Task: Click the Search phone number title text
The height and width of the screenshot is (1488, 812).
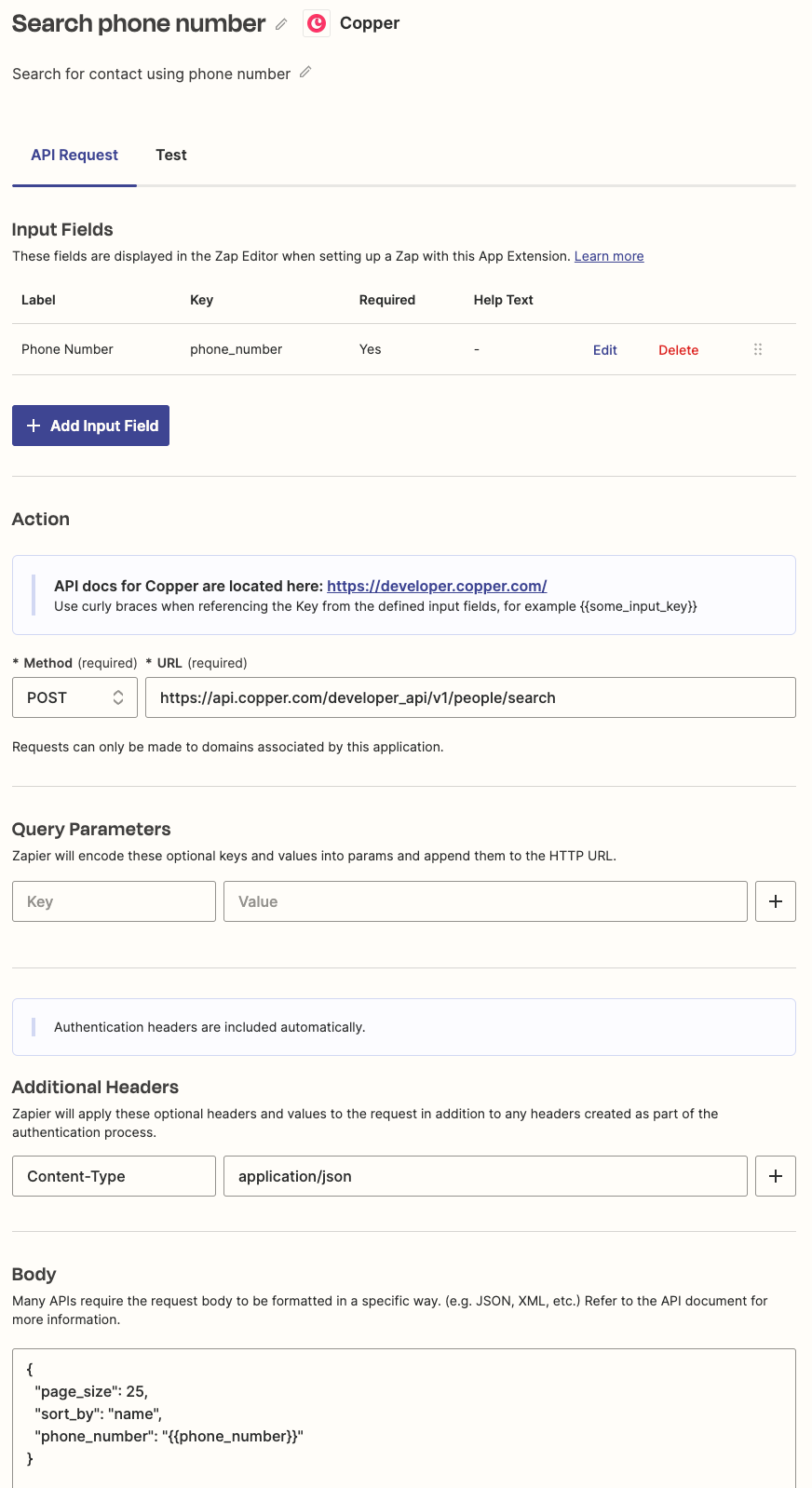Action: click(139, 23)
